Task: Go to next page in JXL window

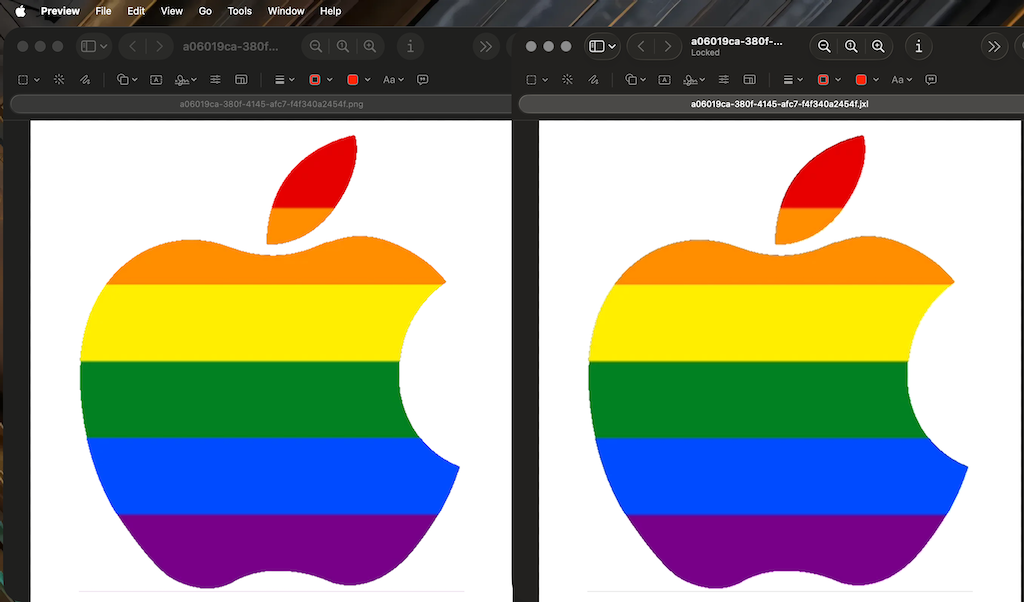Action: [x=667, y=46]
